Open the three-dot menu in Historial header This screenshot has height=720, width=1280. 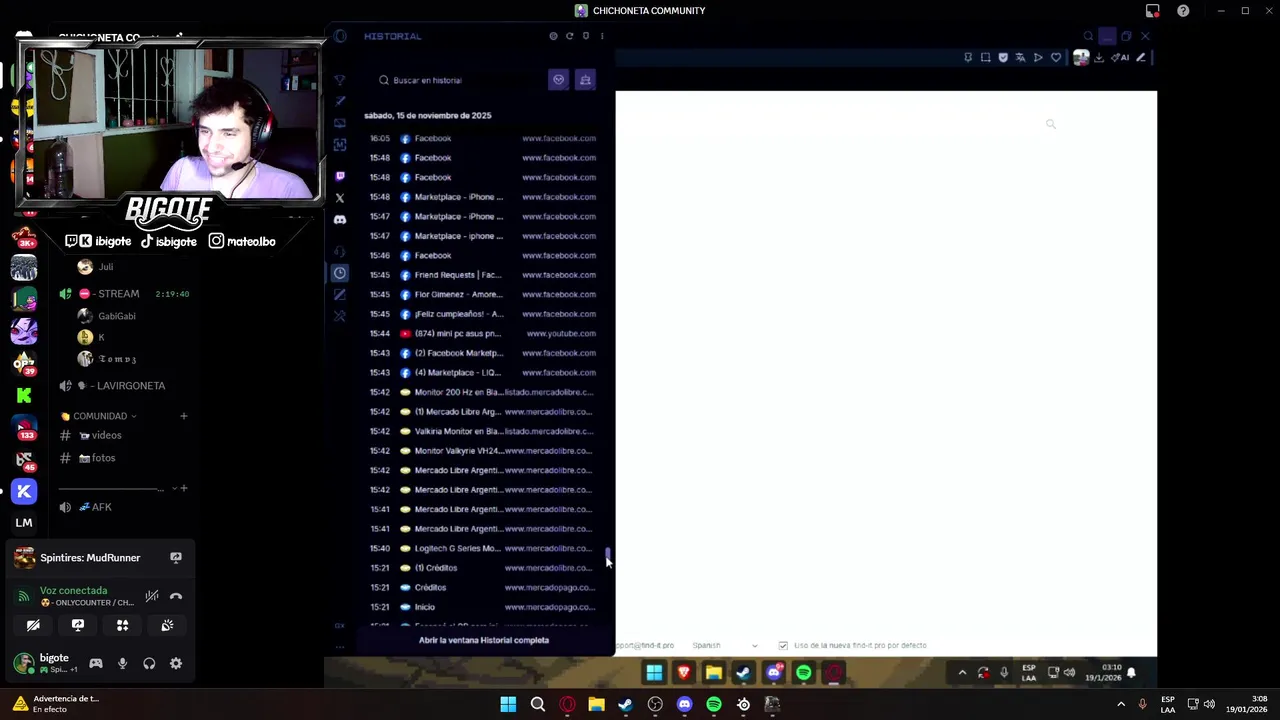[x=602, y=36]
